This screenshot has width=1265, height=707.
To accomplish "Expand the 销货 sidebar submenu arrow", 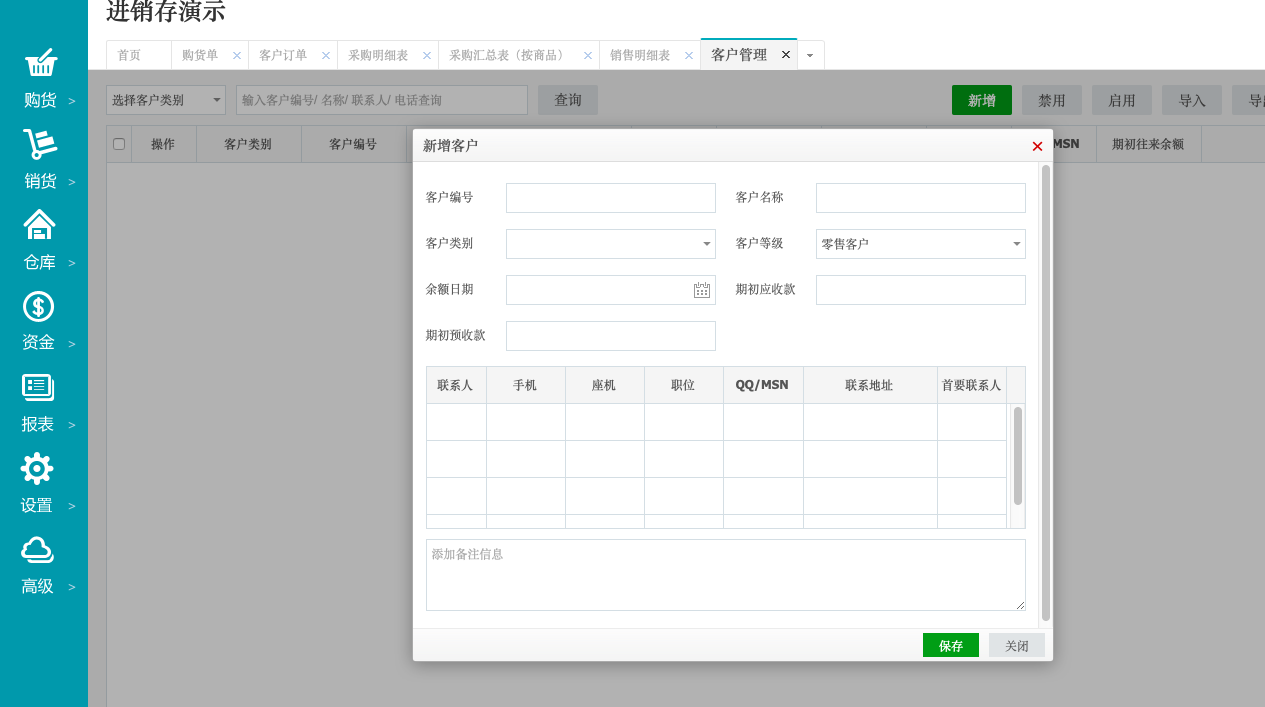I will [72, 182].
